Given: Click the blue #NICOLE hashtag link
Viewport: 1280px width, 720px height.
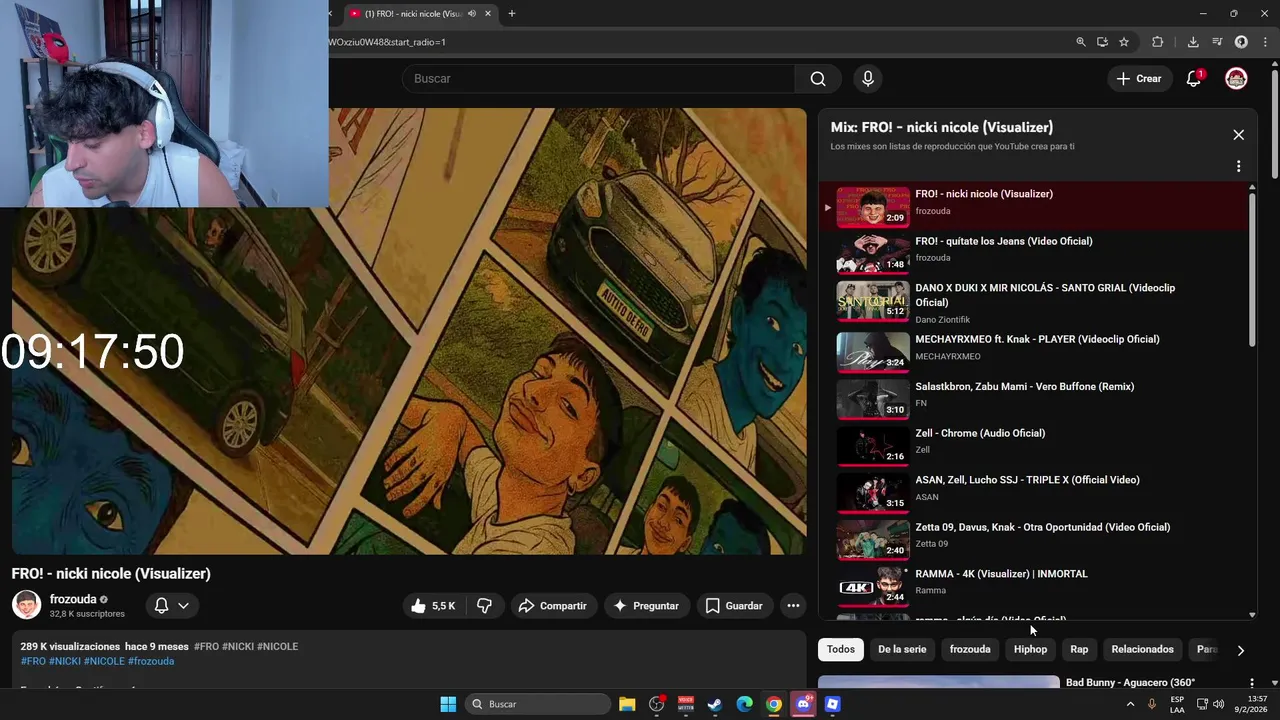Looking at the screenshot, I should [104, 662].
